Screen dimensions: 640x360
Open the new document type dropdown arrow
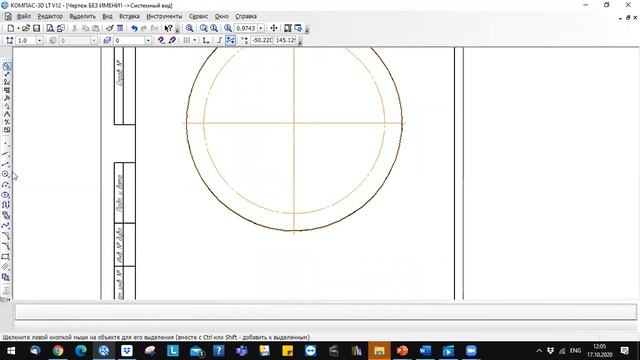(18, 28)
